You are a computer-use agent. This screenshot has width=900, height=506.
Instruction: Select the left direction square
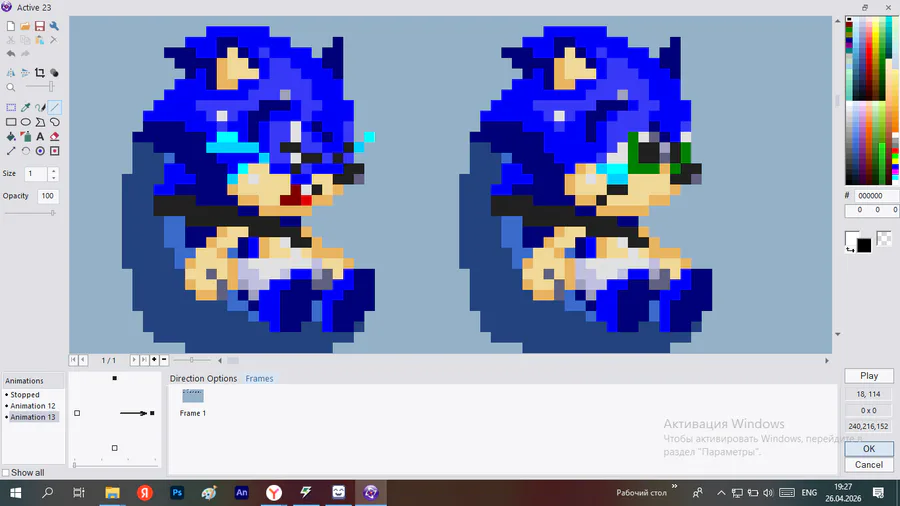click(77, 413)
